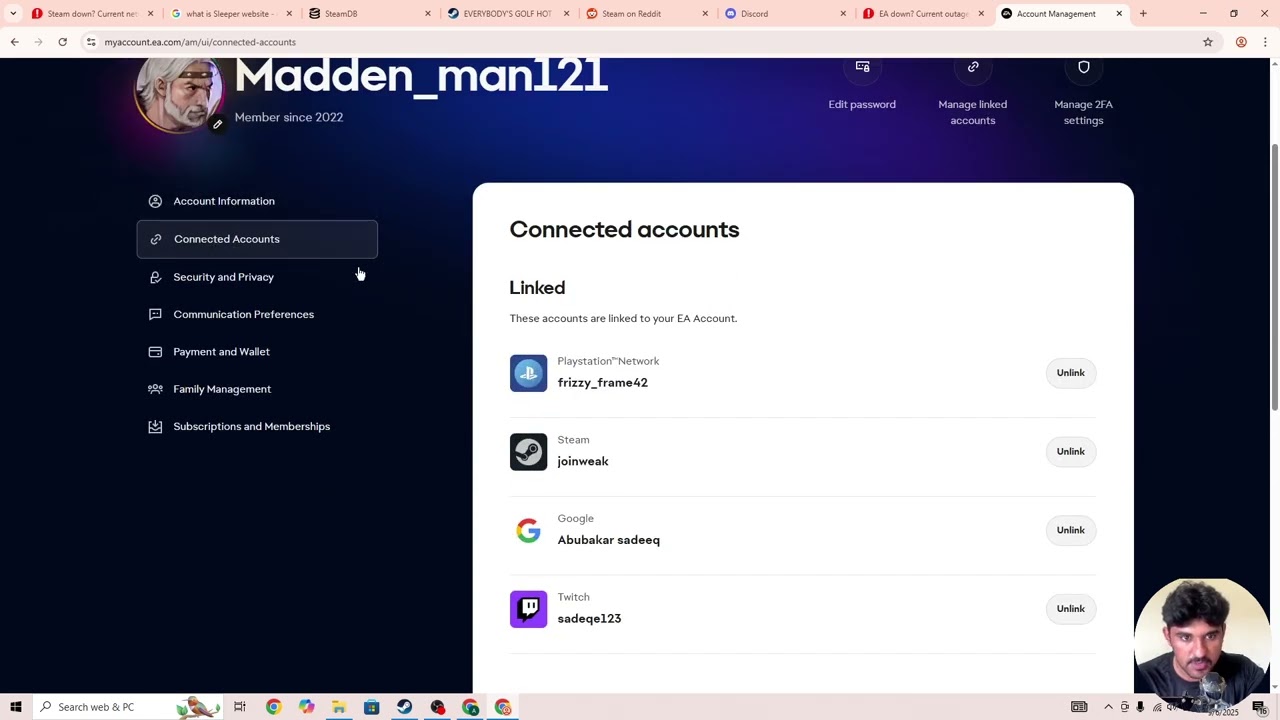Click the pencil edit icon on the avatar

[x=217, y=124]
